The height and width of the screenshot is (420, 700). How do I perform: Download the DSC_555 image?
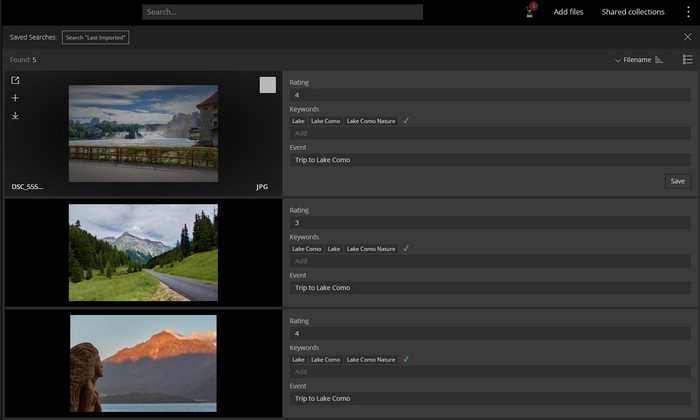point(15,116)
